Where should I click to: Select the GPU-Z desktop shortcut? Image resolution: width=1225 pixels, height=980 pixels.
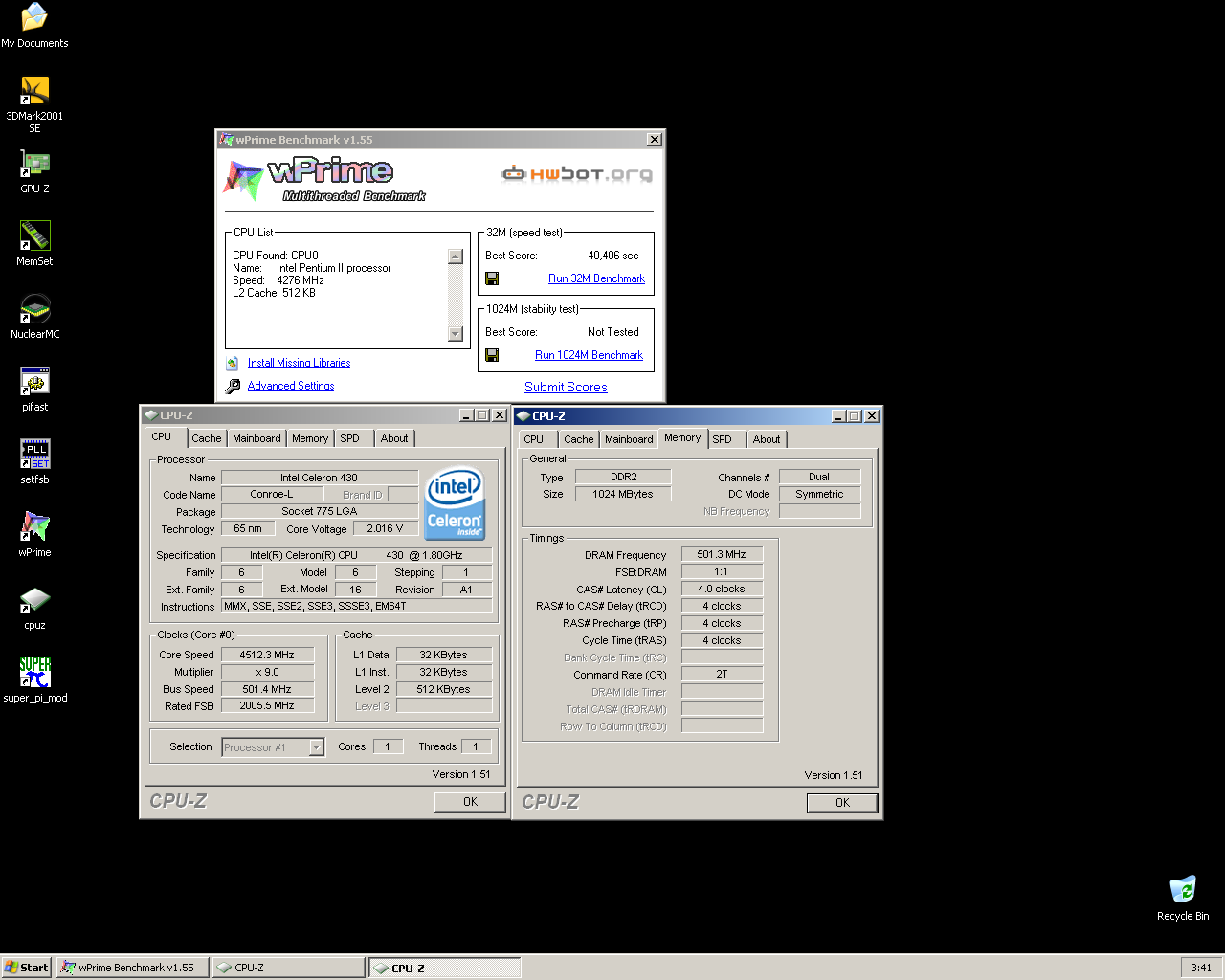[34, 172]
